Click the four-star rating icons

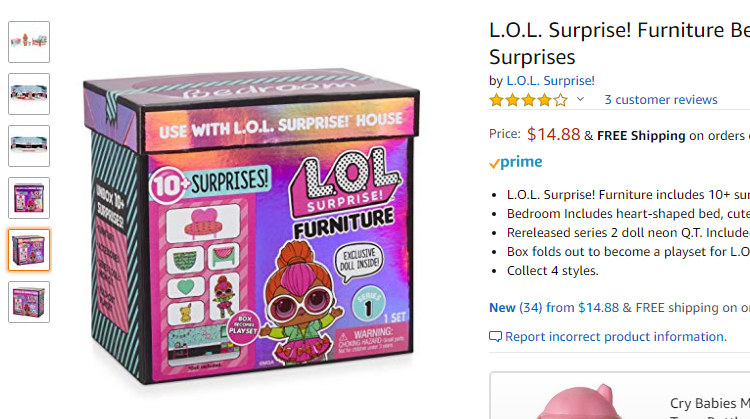tap(528, 100)
